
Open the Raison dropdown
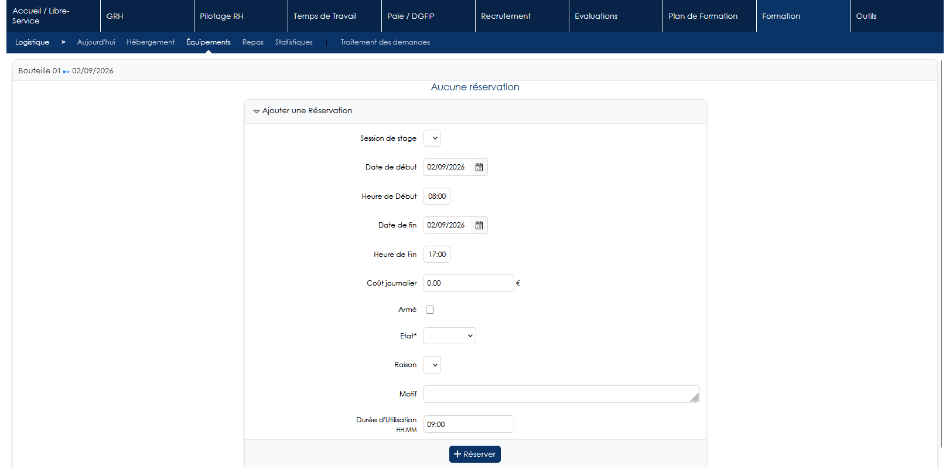432,365
